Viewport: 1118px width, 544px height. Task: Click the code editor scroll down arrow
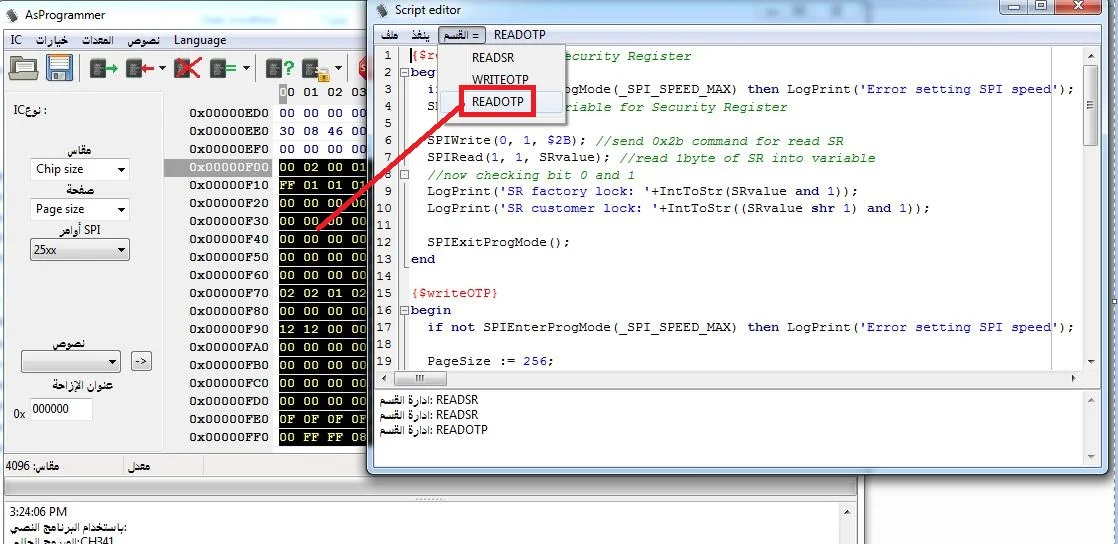click(x=1090, y=362)
